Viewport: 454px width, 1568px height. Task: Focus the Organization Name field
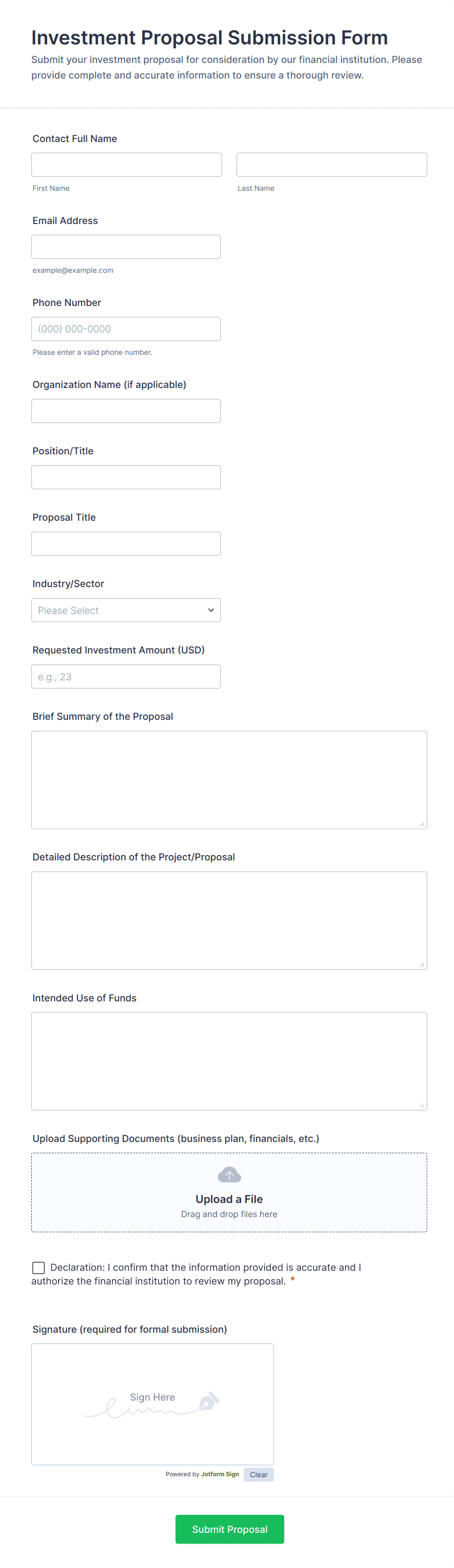point(126,411)
